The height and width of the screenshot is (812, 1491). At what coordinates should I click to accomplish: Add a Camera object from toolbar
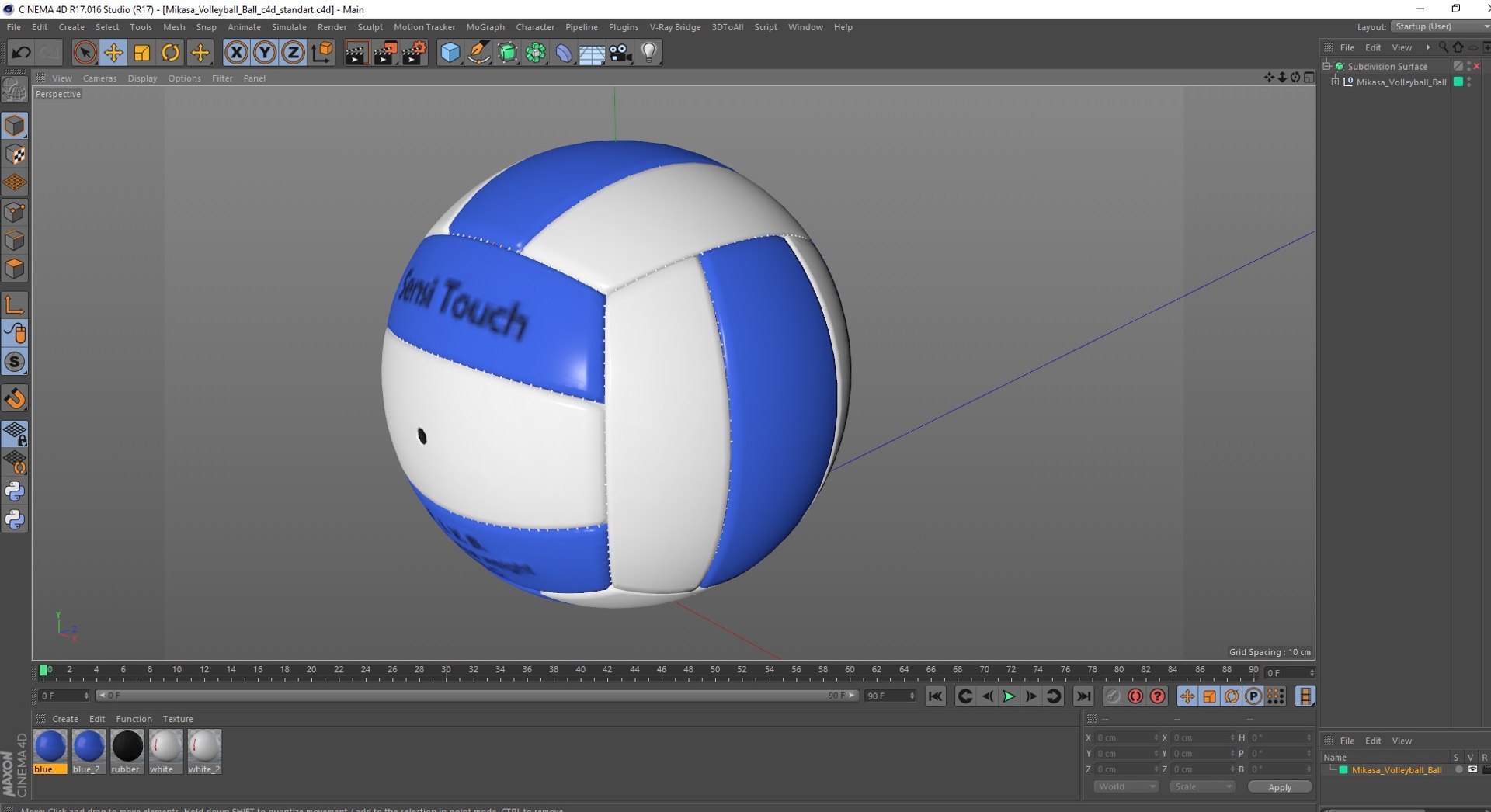coord(620,53)
